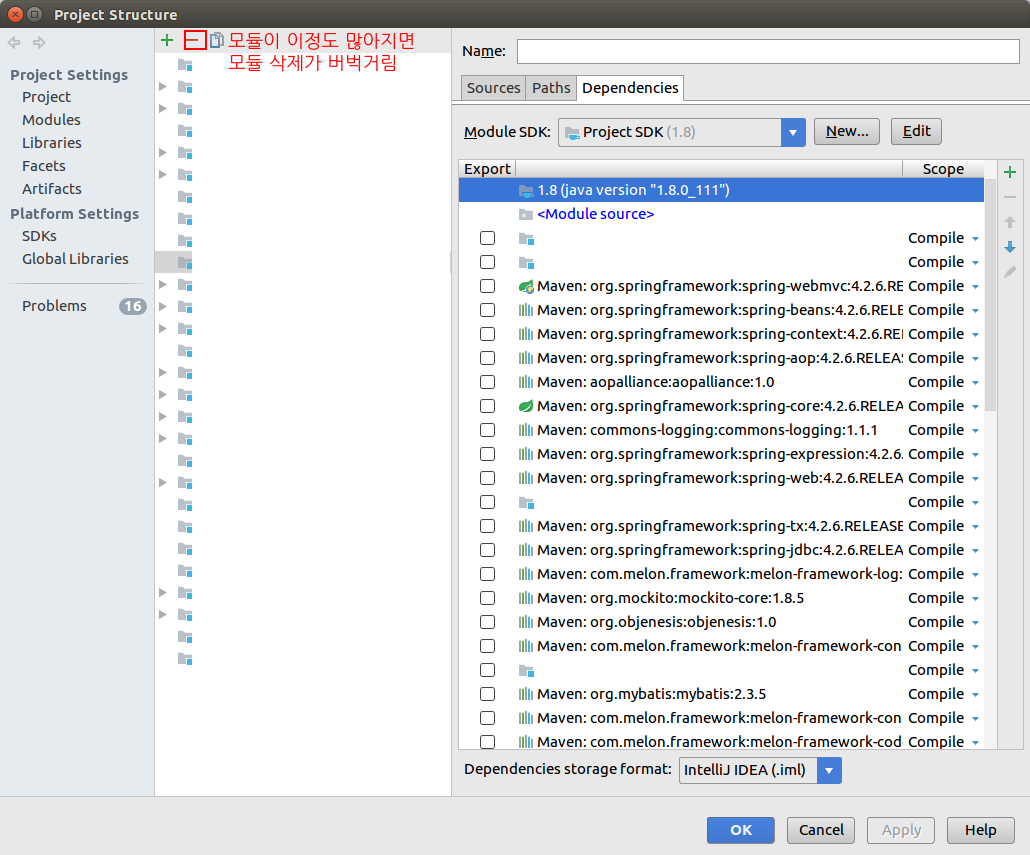Click the remove dependency minus icon
Screen dimensions: 1030x855
tap(1010, 197)
